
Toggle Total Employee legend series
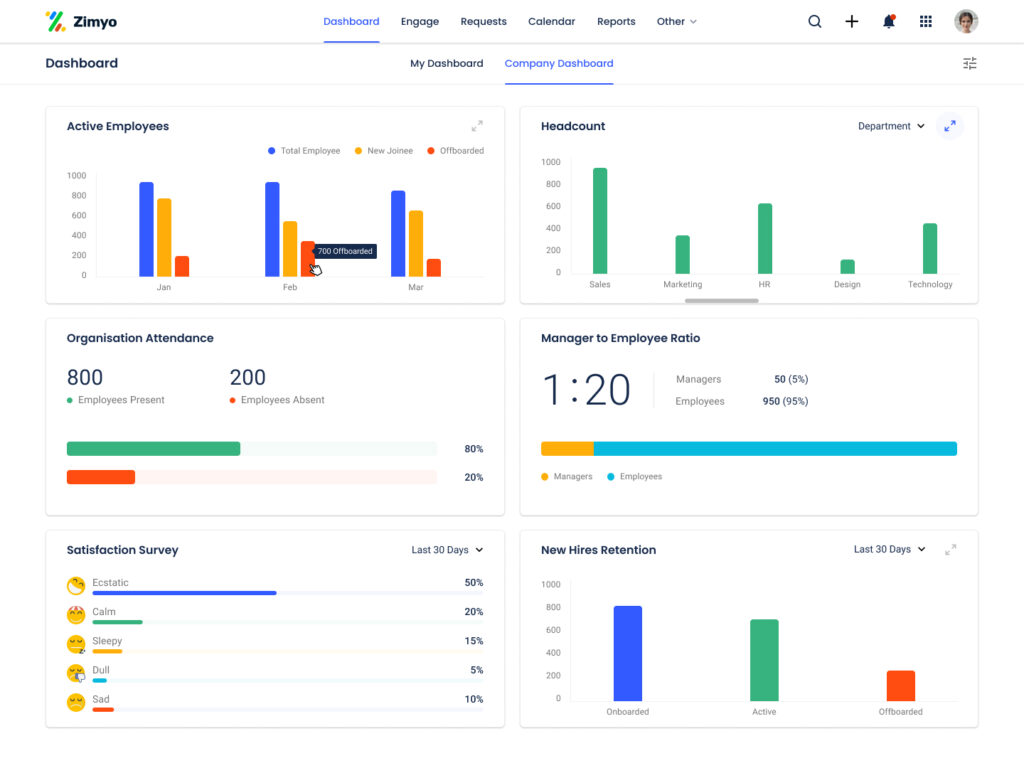point(304,151)
